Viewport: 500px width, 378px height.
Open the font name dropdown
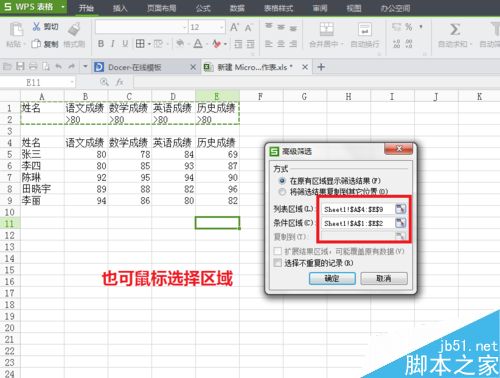pyautogui.click(x=185, y=27)
